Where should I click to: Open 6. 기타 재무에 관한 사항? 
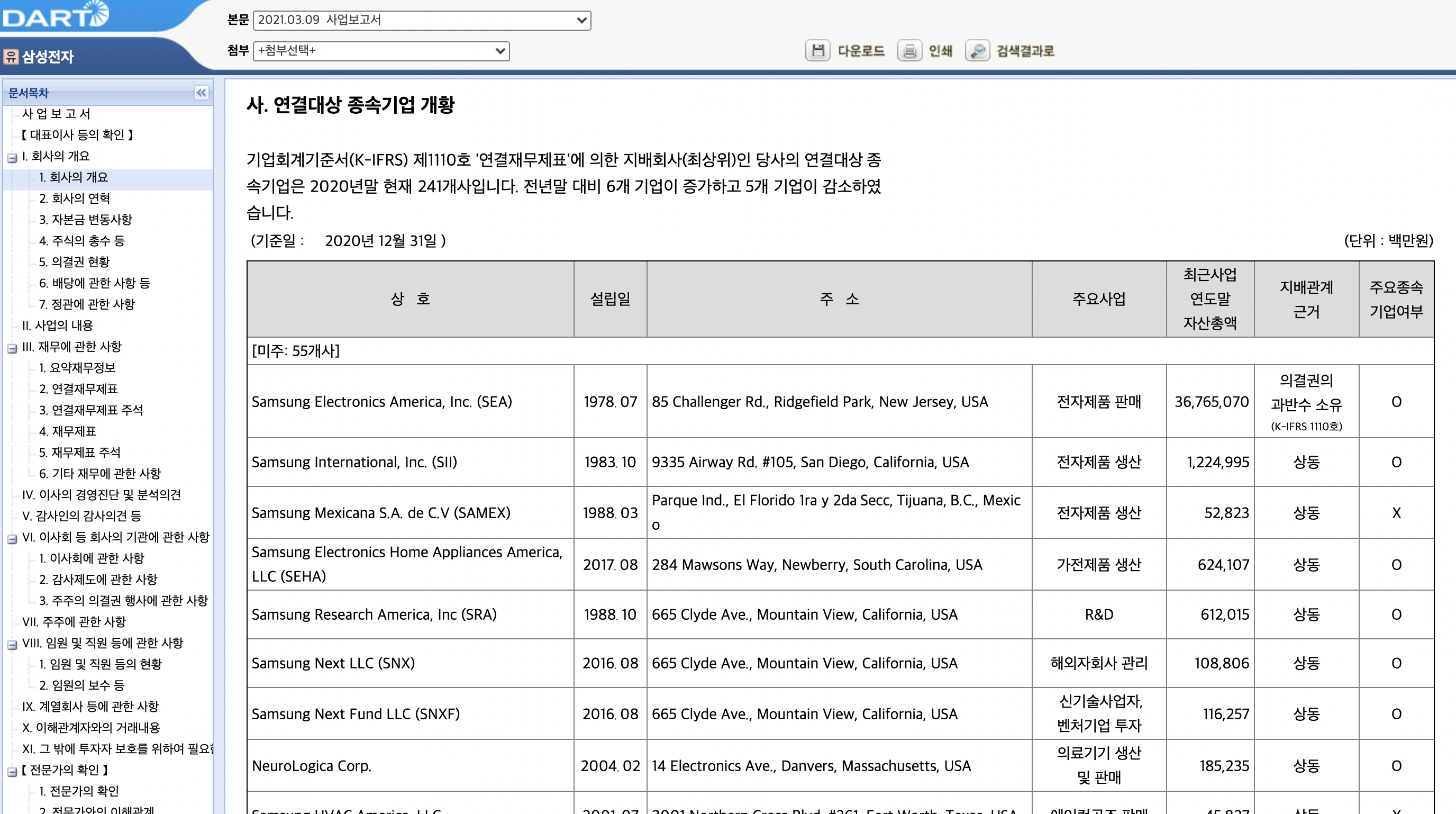point(100,473)
